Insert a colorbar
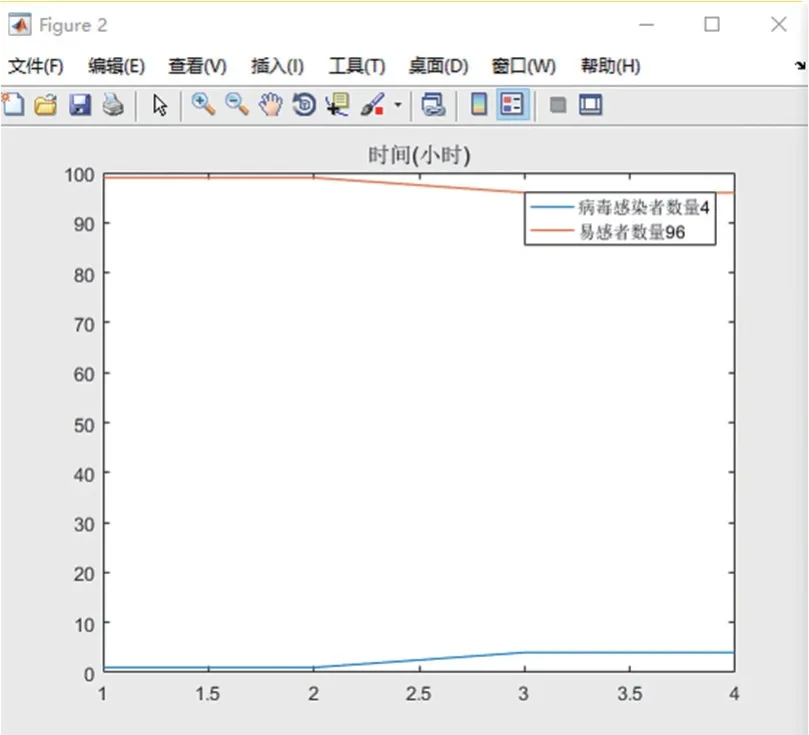809x735 pixels. point(479,105)
